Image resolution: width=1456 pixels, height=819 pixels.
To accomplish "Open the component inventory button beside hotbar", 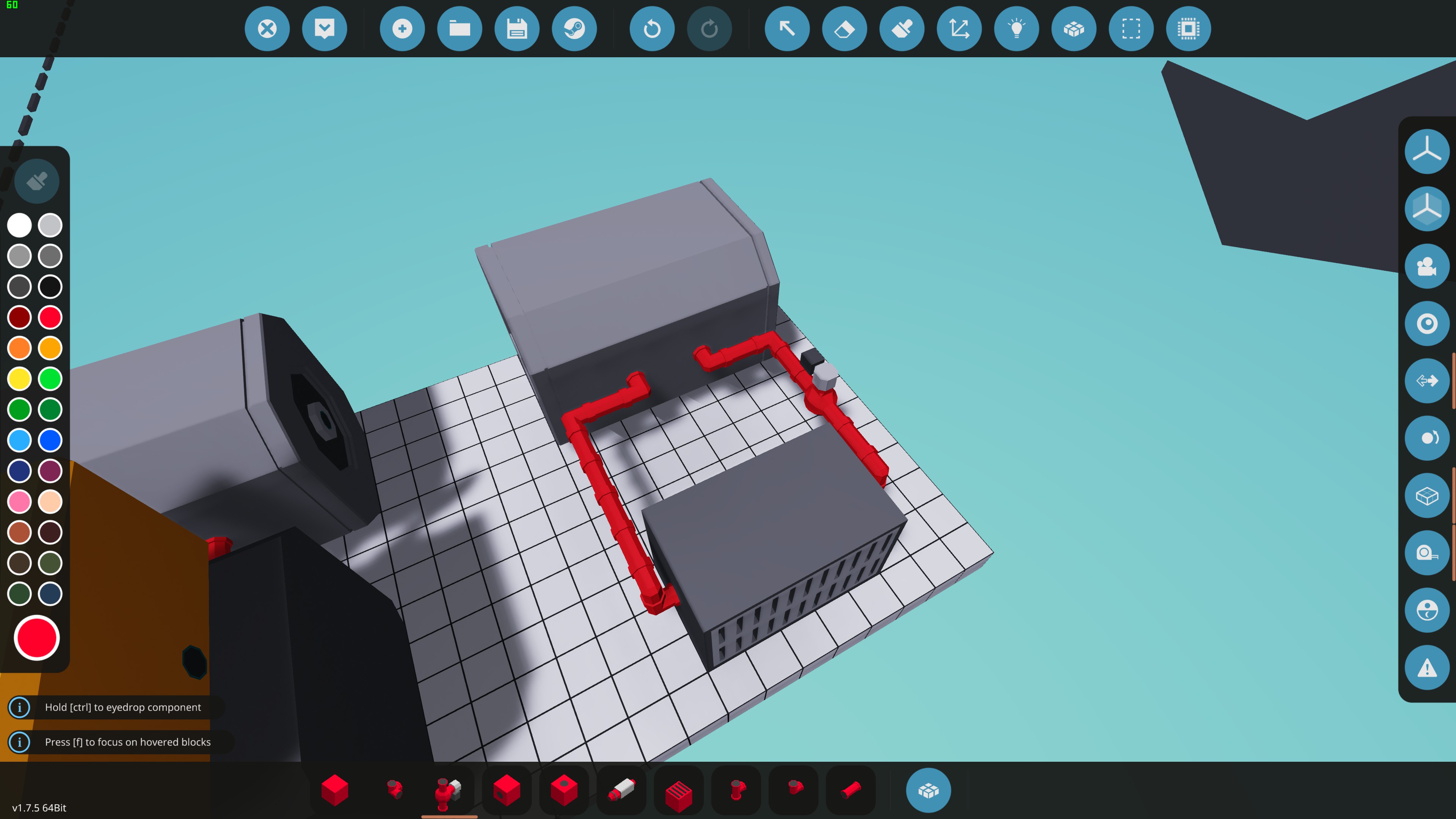I will point(928,790).
